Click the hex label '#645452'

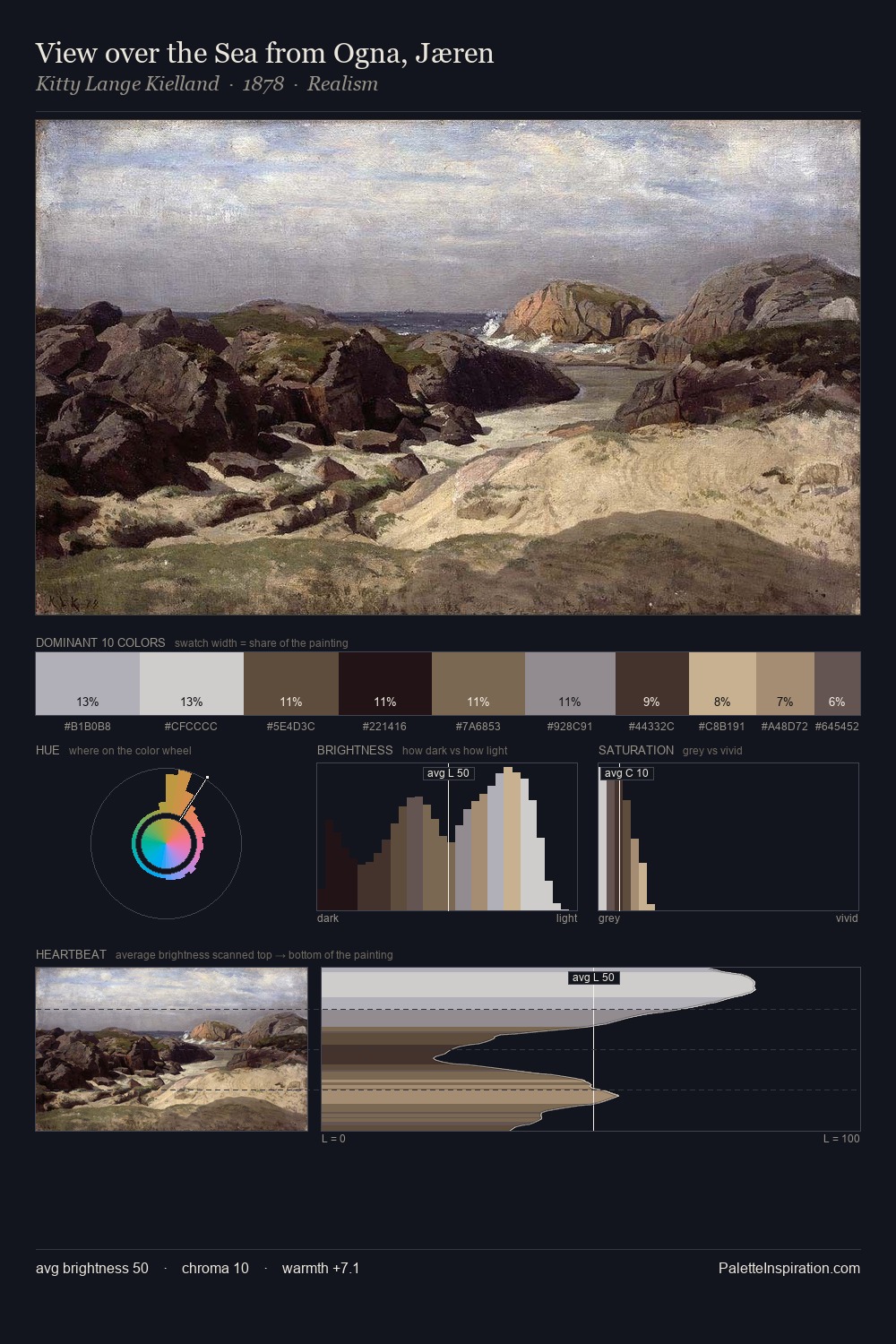[x=837, y=727]
